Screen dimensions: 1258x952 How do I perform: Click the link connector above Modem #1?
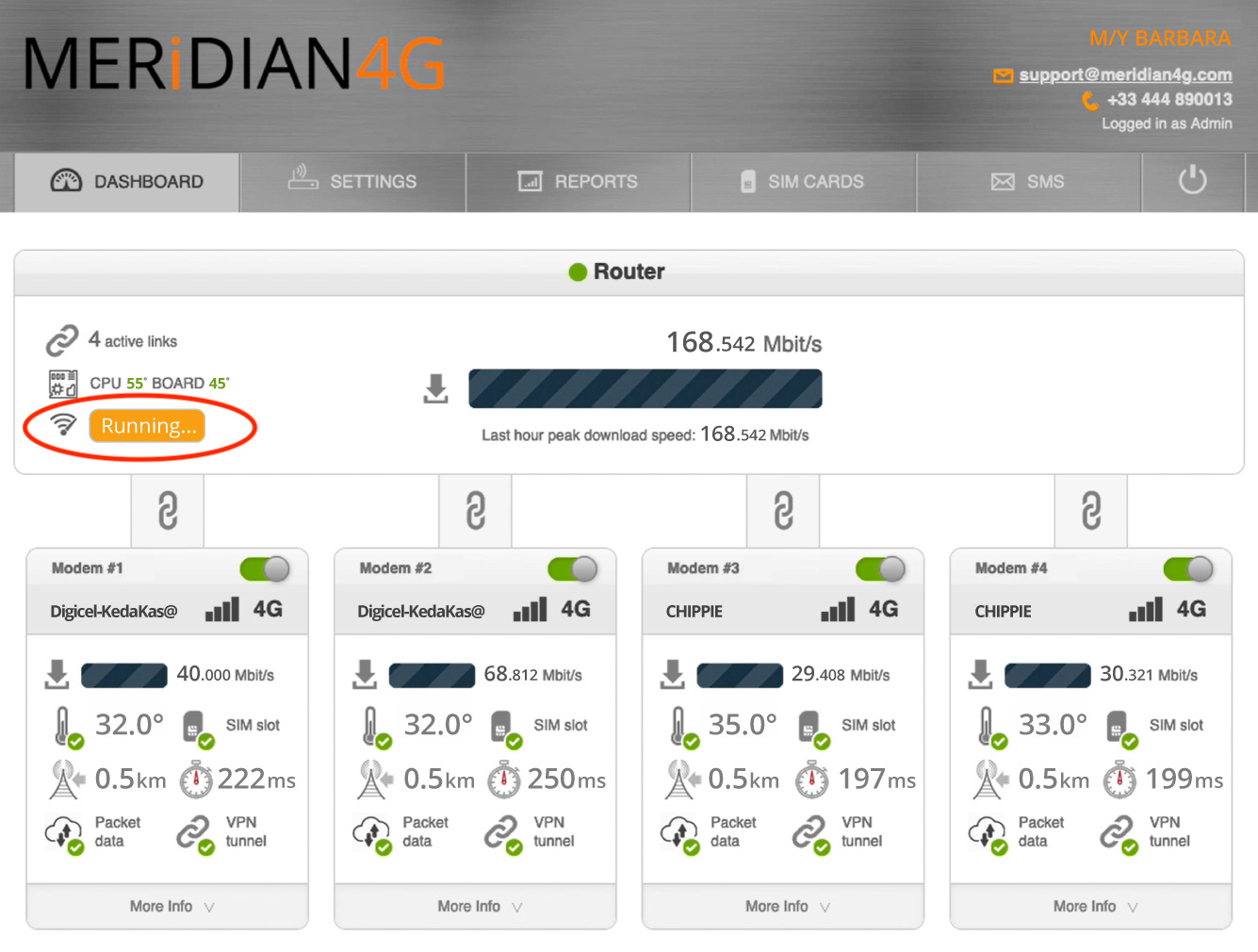(168, 511)
